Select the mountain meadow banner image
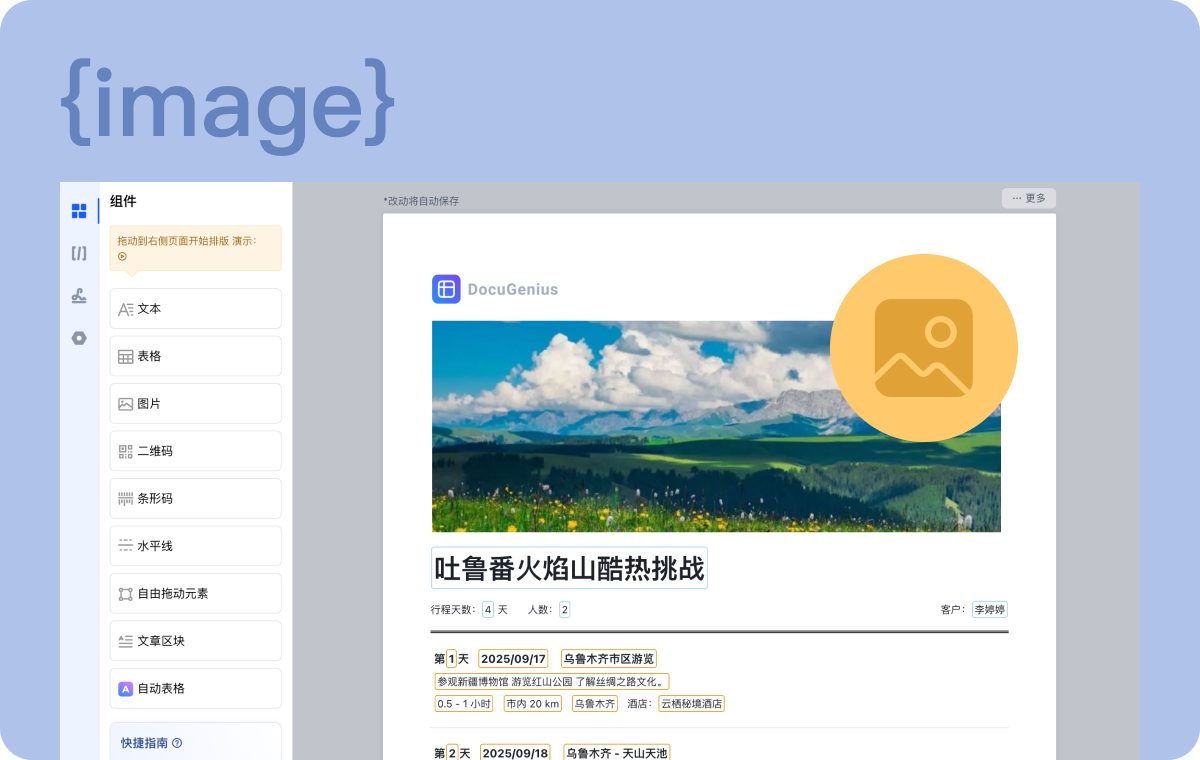 click(x=716, y=426)
